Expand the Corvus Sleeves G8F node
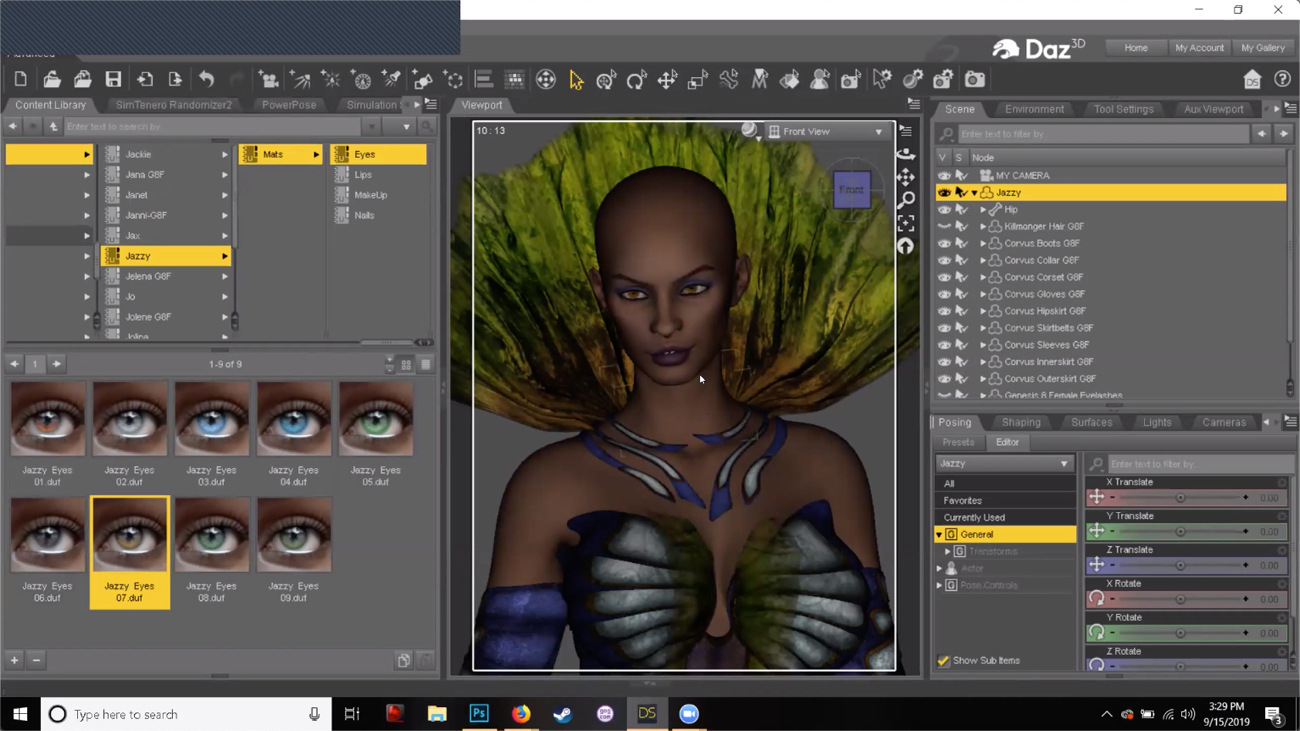 983,345
